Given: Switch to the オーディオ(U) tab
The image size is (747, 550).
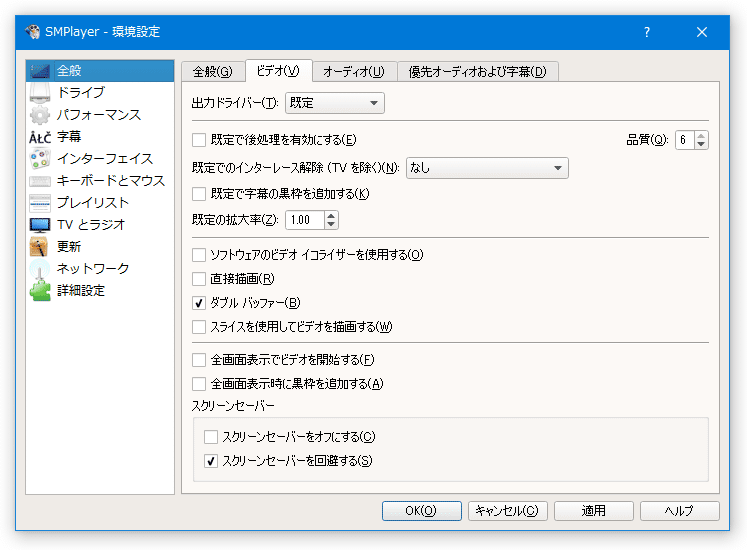Looking at the screenshot, I should (354, 72).
